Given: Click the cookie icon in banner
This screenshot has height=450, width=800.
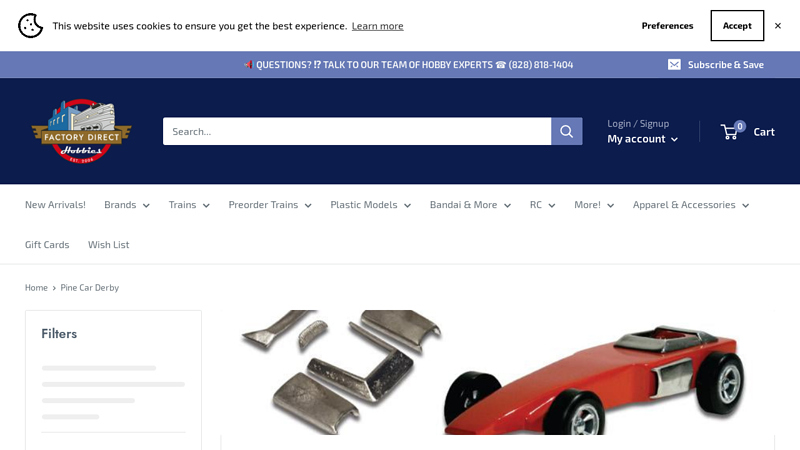Looking at the screenshot, I should pyautogui.click(x=31, y=26).
